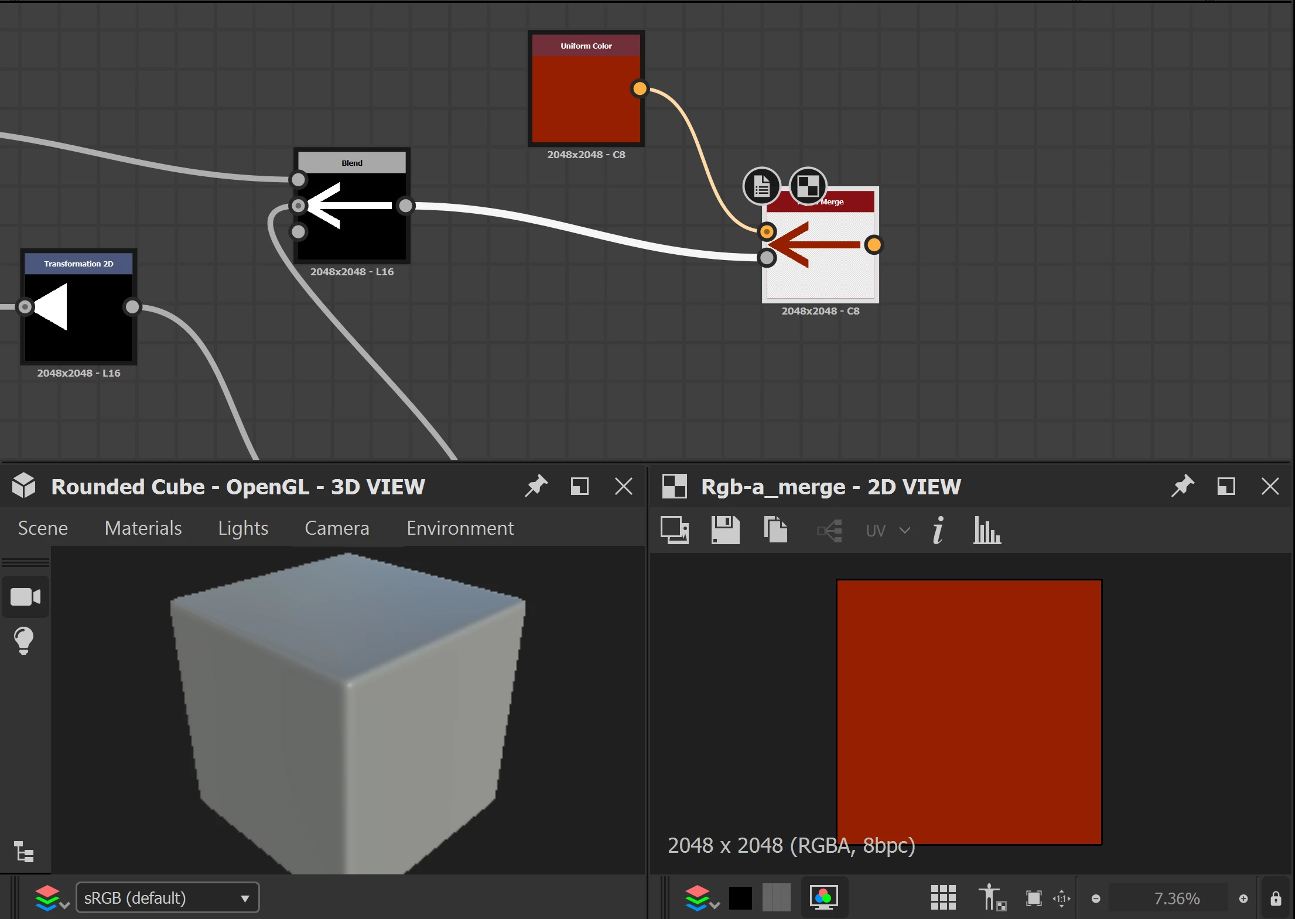The height and width of the screenshot is (919, 1316).
Task: Open the sRGB (default) color space dropdown
Action: point(168,898)
